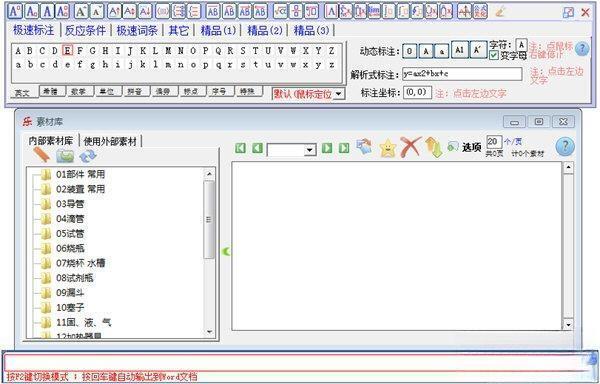Viewport: 600px width, 384px height.
Task: Click the 标点 character set button
Action: (191, 91)
